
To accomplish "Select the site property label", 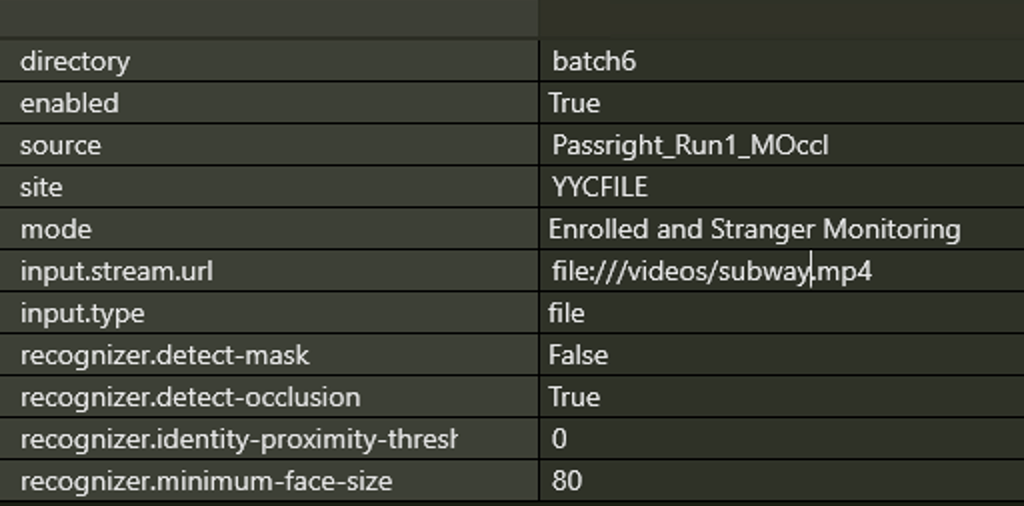I will 41,187.
